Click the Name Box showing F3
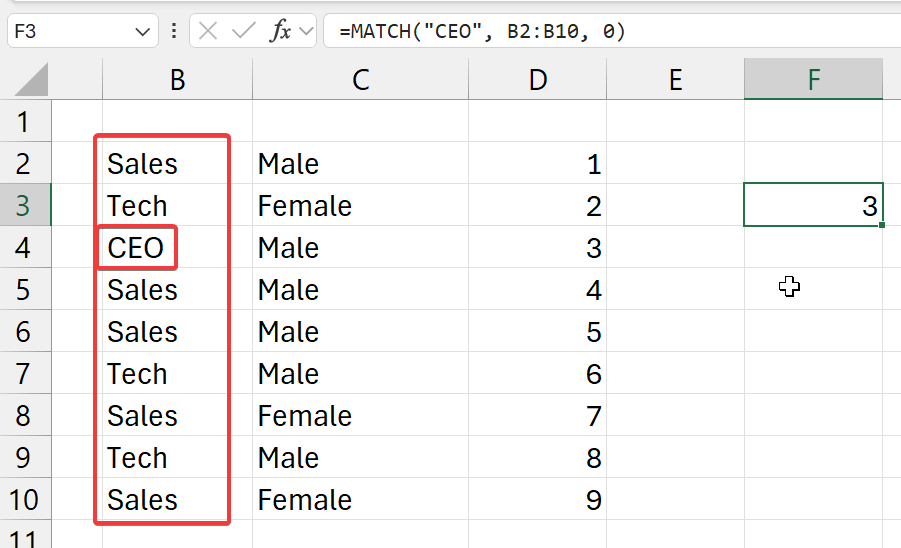 pyautogui.click(x=70, y=31)
